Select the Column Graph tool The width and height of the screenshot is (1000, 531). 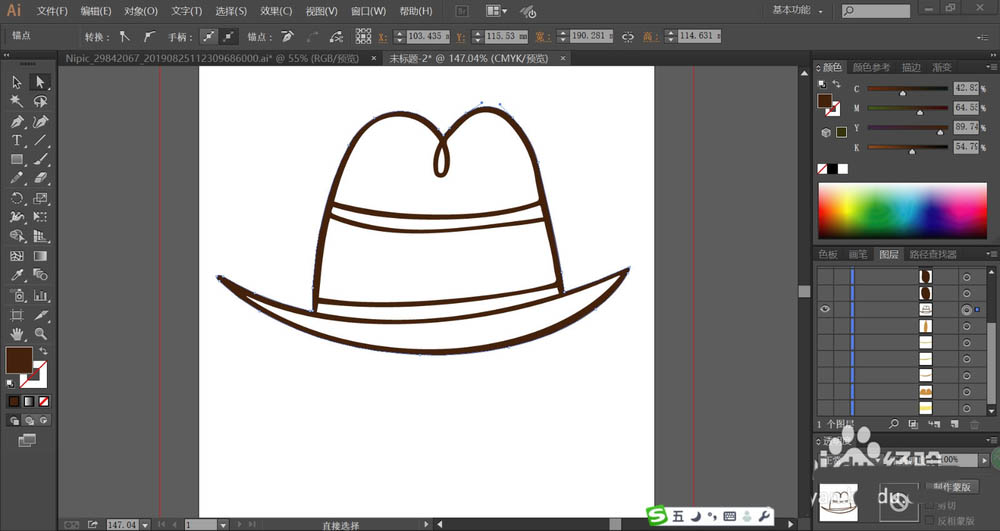point(40,295)
